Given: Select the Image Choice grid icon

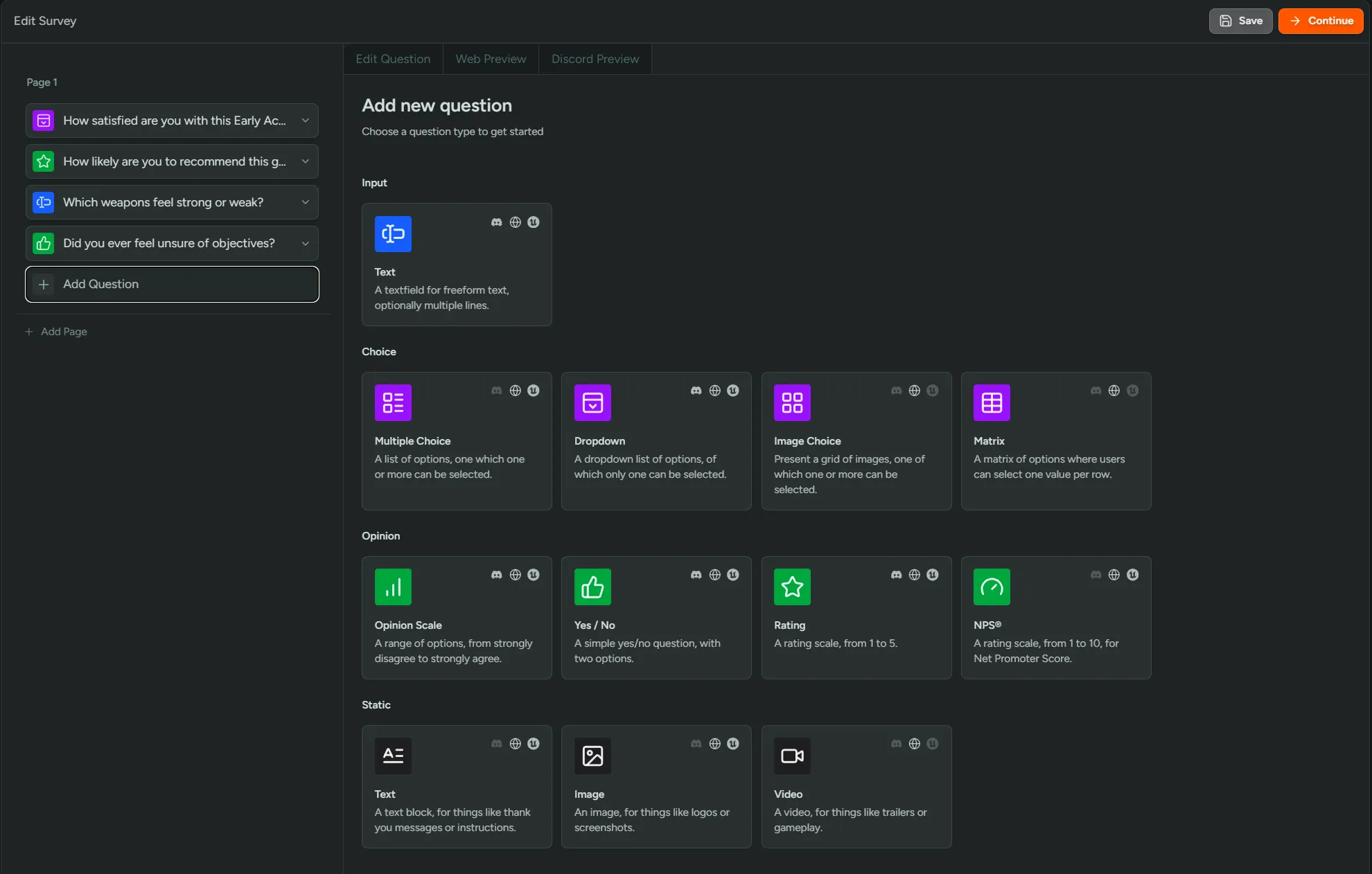Looking at the screenshot, I should tap(792, 402).
